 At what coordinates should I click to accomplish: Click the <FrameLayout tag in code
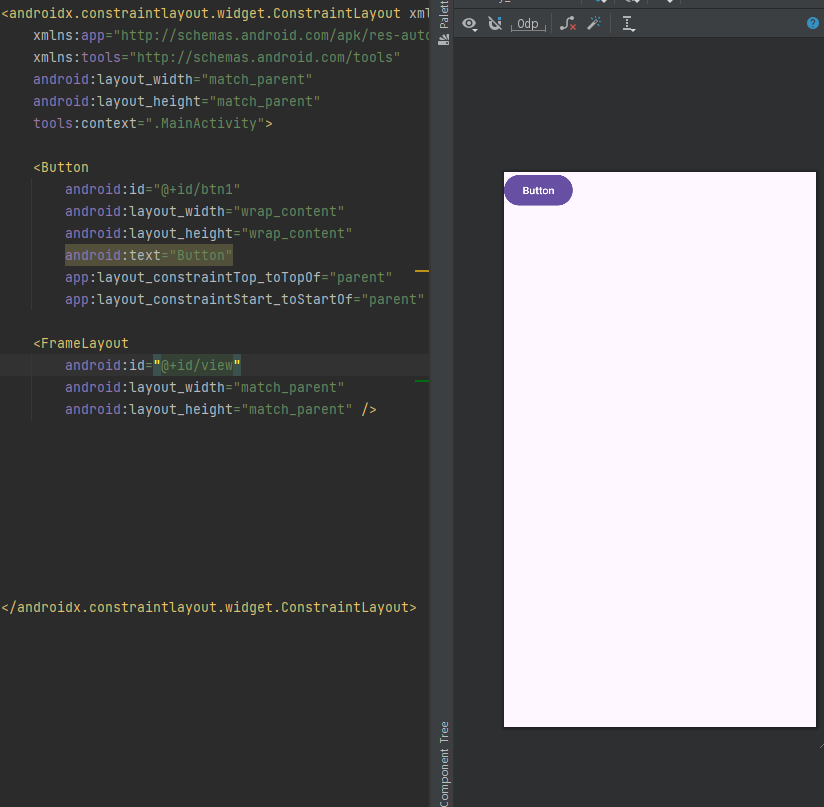click(81, 343)
